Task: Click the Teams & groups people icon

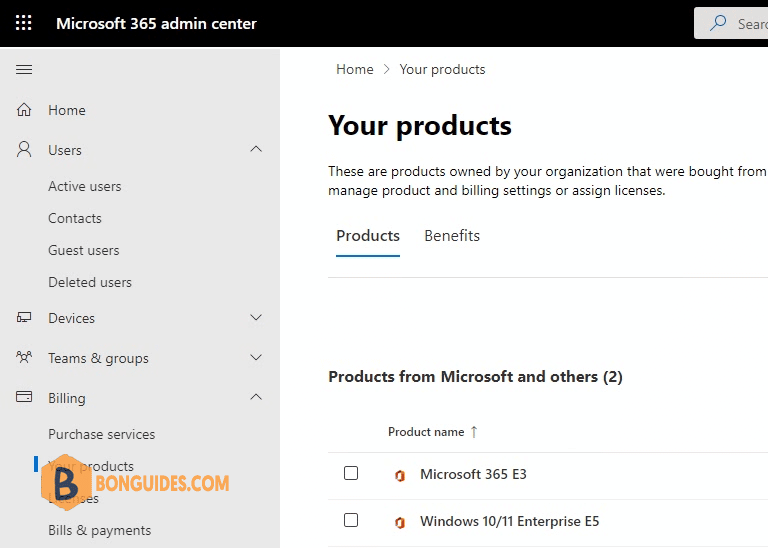Action: pyautogui.click(x=24, y=357)
